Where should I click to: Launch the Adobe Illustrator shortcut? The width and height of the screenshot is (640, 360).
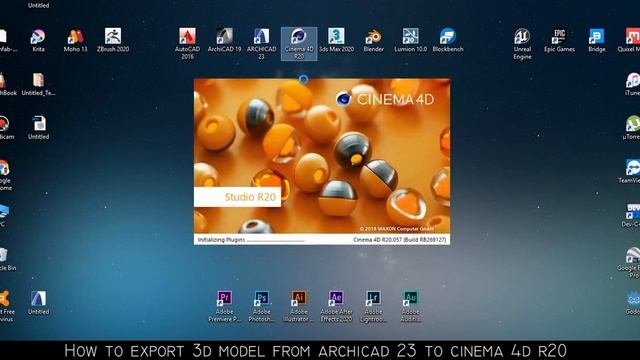tap(299, 307)
